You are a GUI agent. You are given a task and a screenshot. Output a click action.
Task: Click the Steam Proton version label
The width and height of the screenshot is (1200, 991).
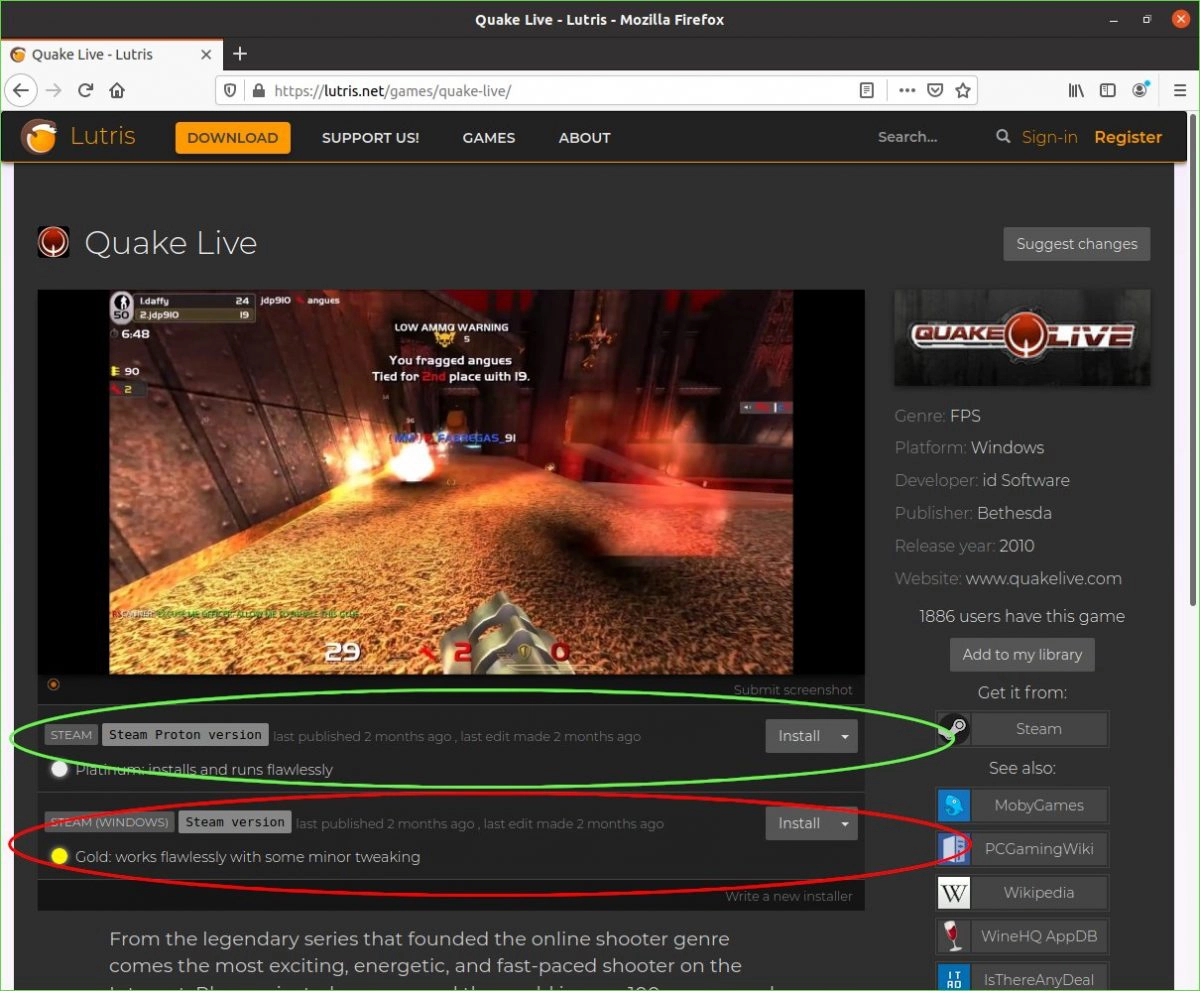coord(185,735)
